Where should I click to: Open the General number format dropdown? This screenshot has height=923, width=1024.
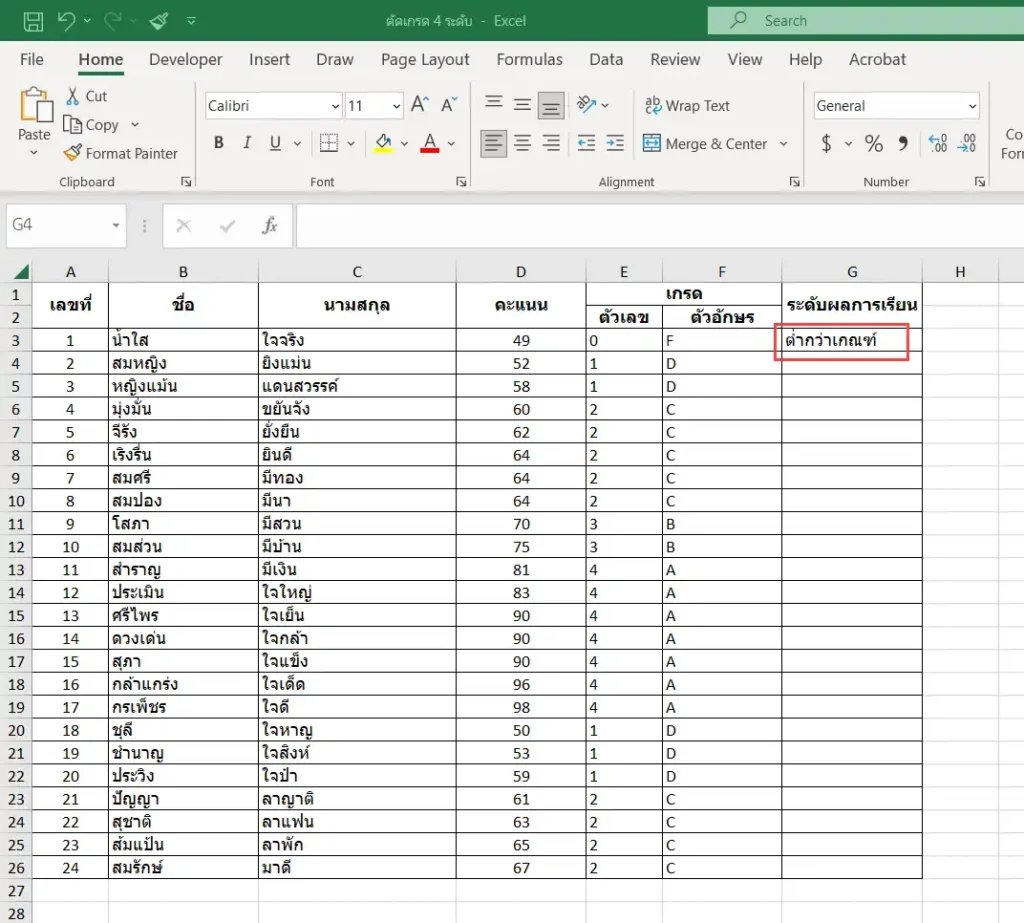coord(972,106)
